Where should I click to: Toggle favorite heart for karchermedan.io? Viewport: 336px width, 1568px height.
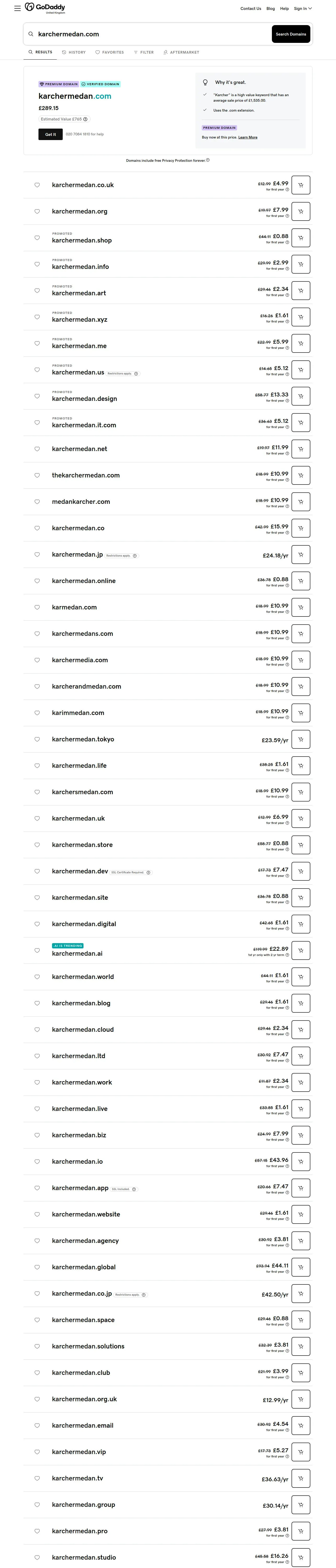[x=37, y=1161]
